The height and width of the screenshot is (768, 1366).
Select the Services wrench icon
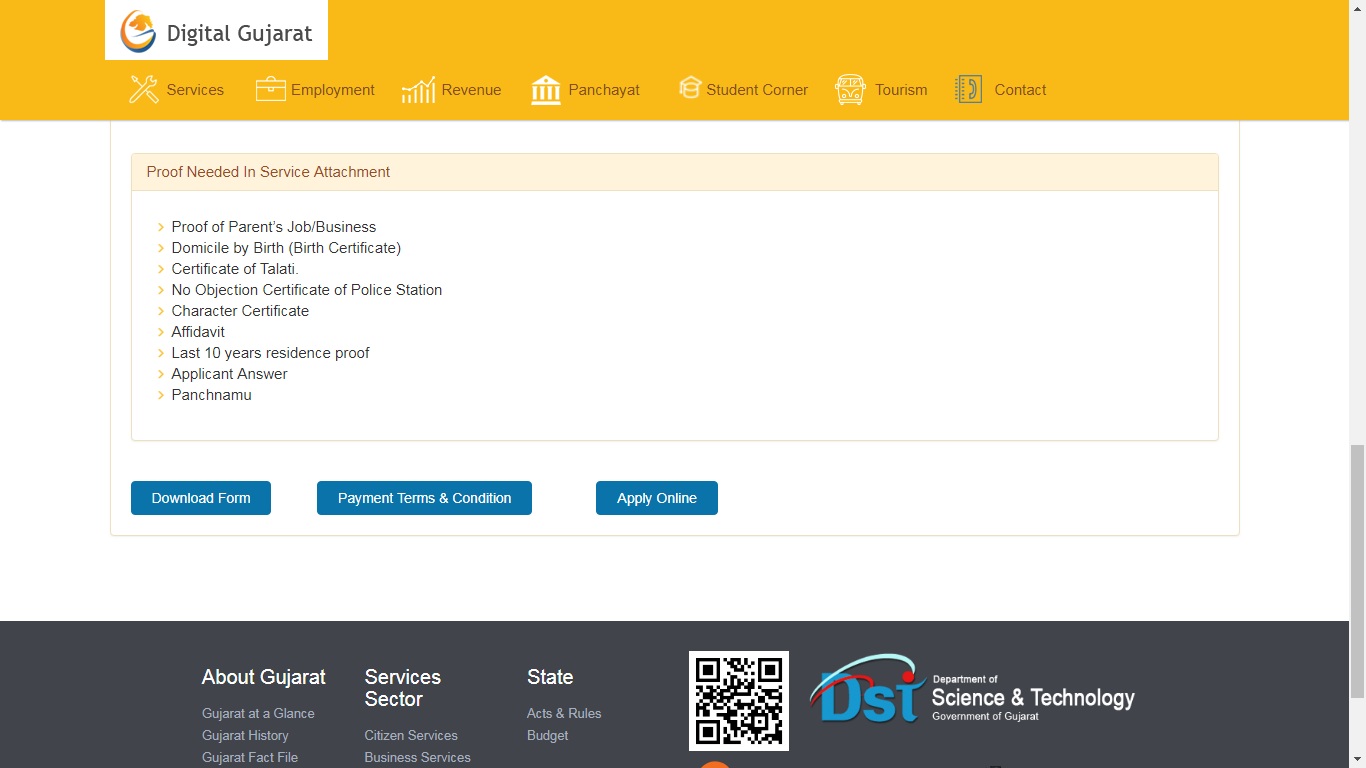click(142, 89)
